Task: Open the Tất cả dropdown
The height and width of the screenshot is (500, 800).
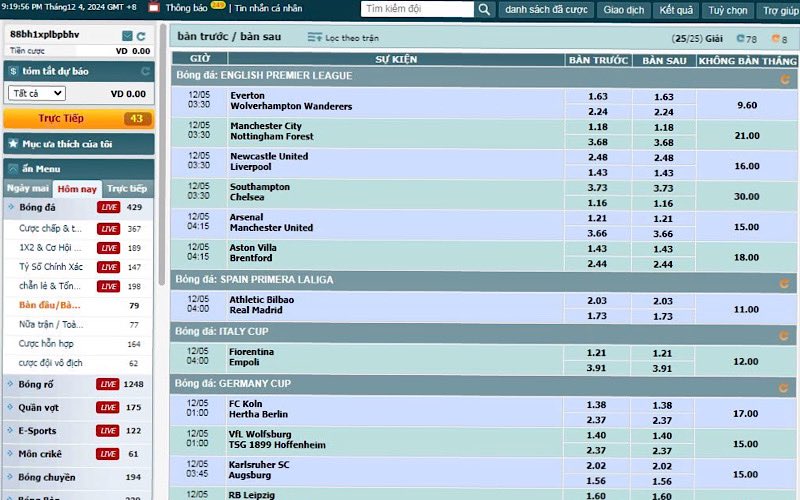Action: pos(37,93)
